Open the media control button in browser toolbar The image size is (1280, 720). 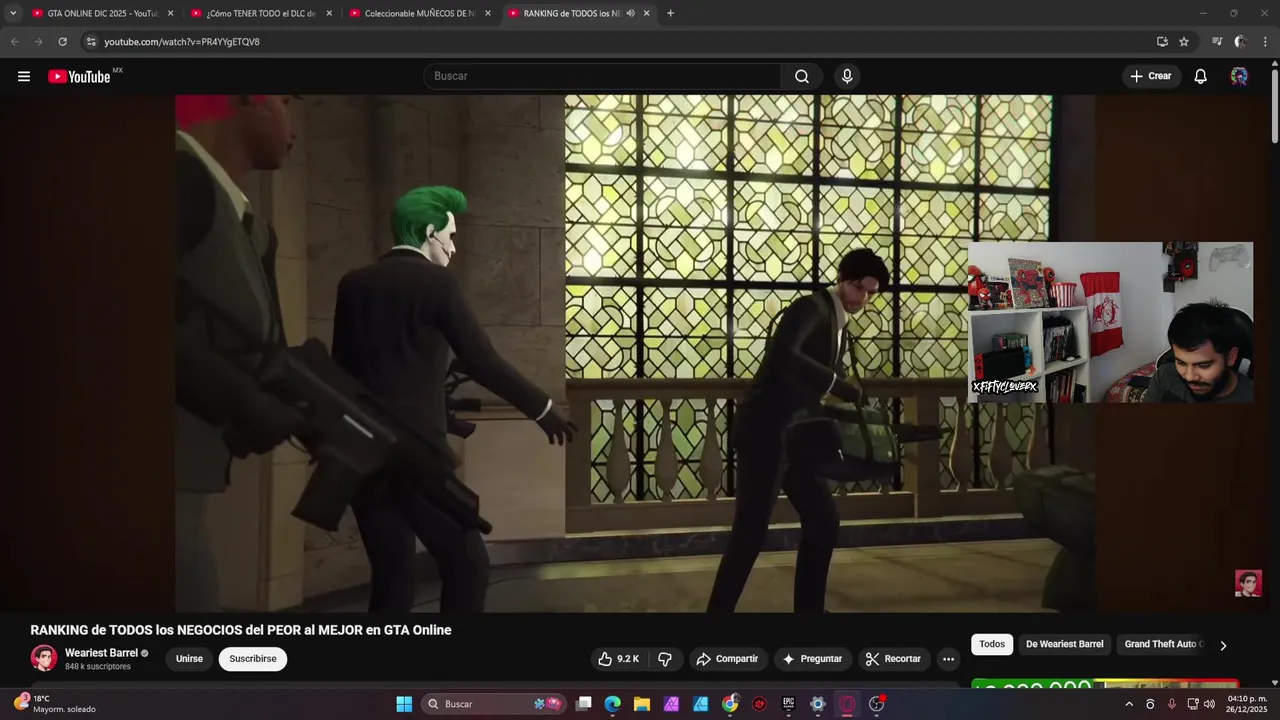[x=1217, y=42]
